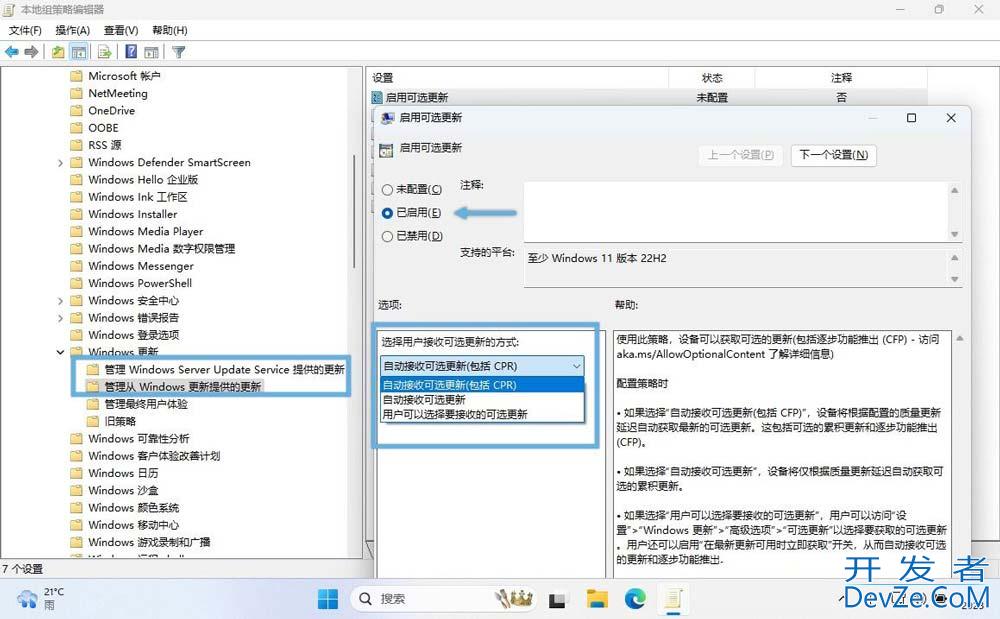The image size is (1000, 619).
Task: Open the 文件(F) menu
Action: click(25, 30)
